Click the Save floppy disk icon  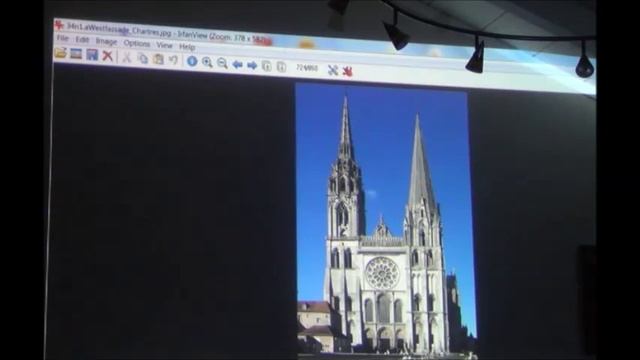(92, 55)
